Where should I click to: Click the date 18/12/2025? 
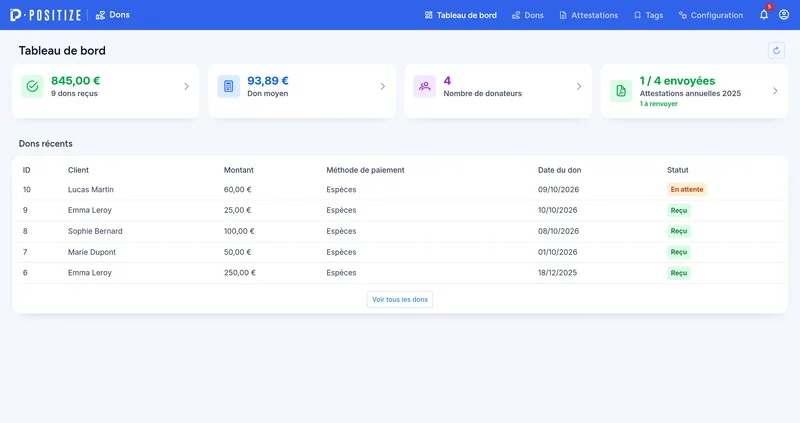pyautogui.click(x=557, y=273)
